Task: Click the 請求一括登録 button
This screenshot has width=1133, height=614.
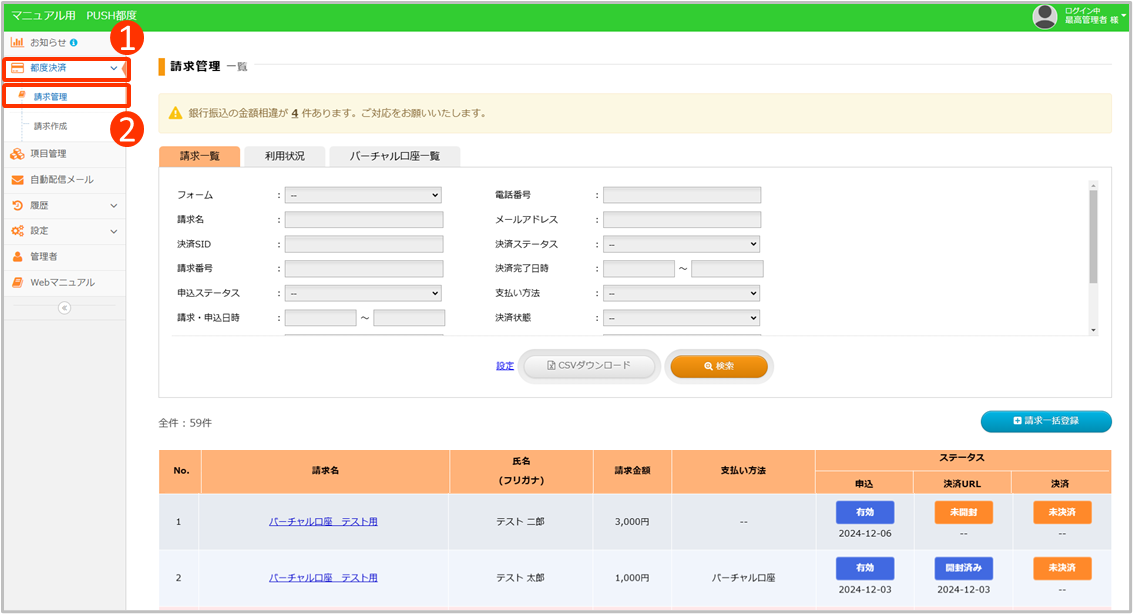Action: [1046, 422]
